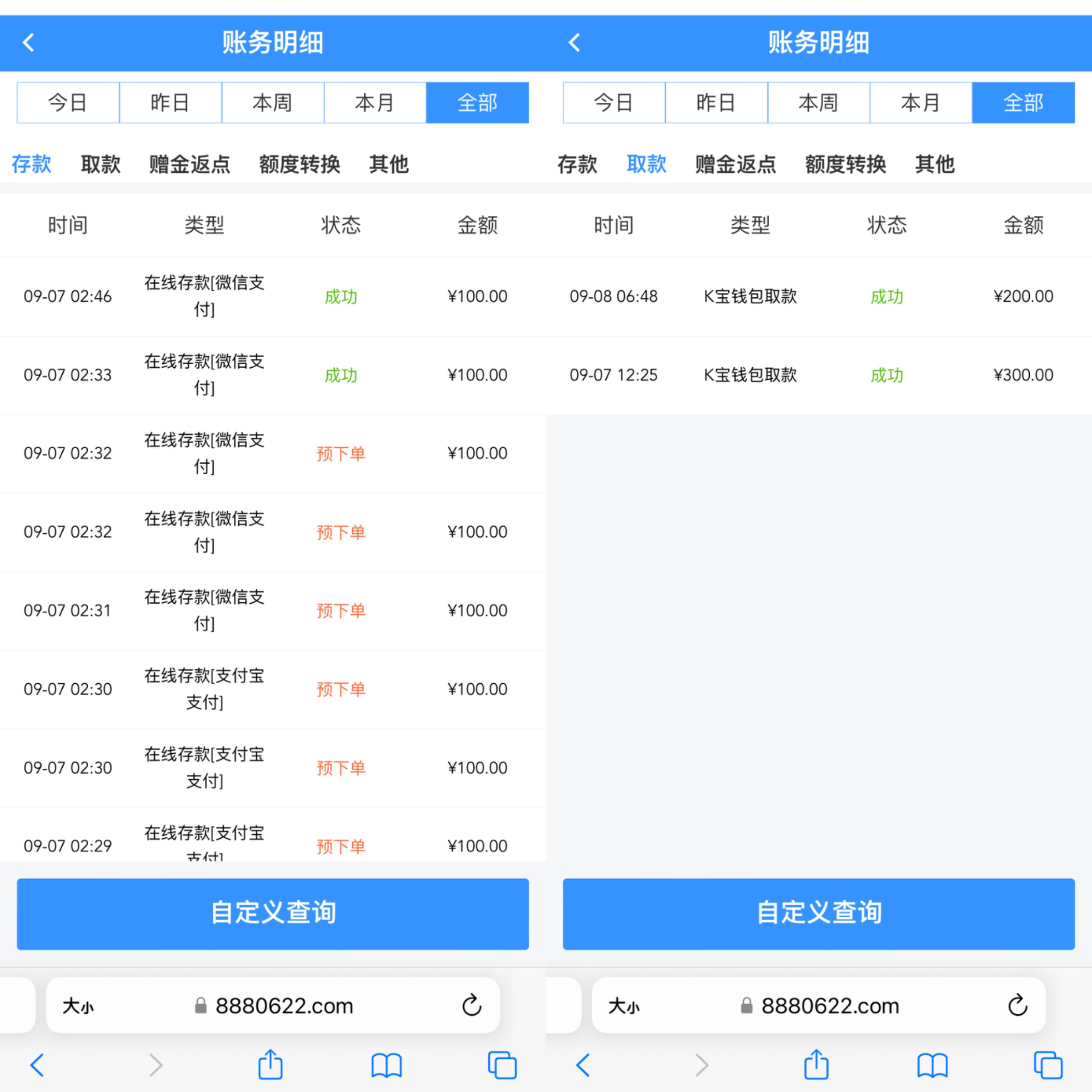Open bookmarks in right Safari toolbar
Screen dimensions: 1092x1092
pyautogui.click(x=932, y=1066)
